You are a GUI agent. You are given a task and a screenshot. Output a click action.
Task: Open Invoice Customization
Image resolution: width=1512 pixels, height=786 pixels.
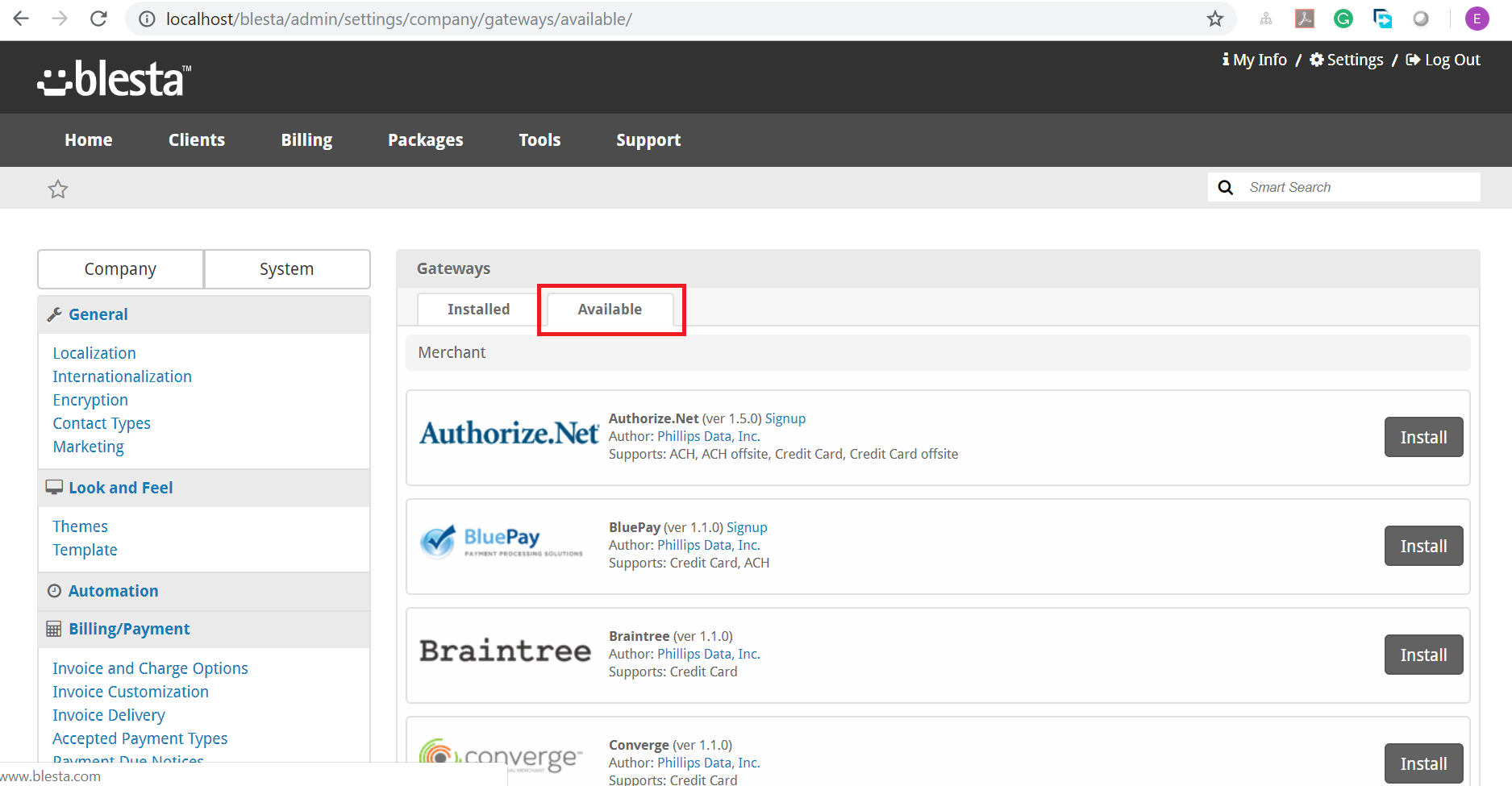tap(131, 692)
